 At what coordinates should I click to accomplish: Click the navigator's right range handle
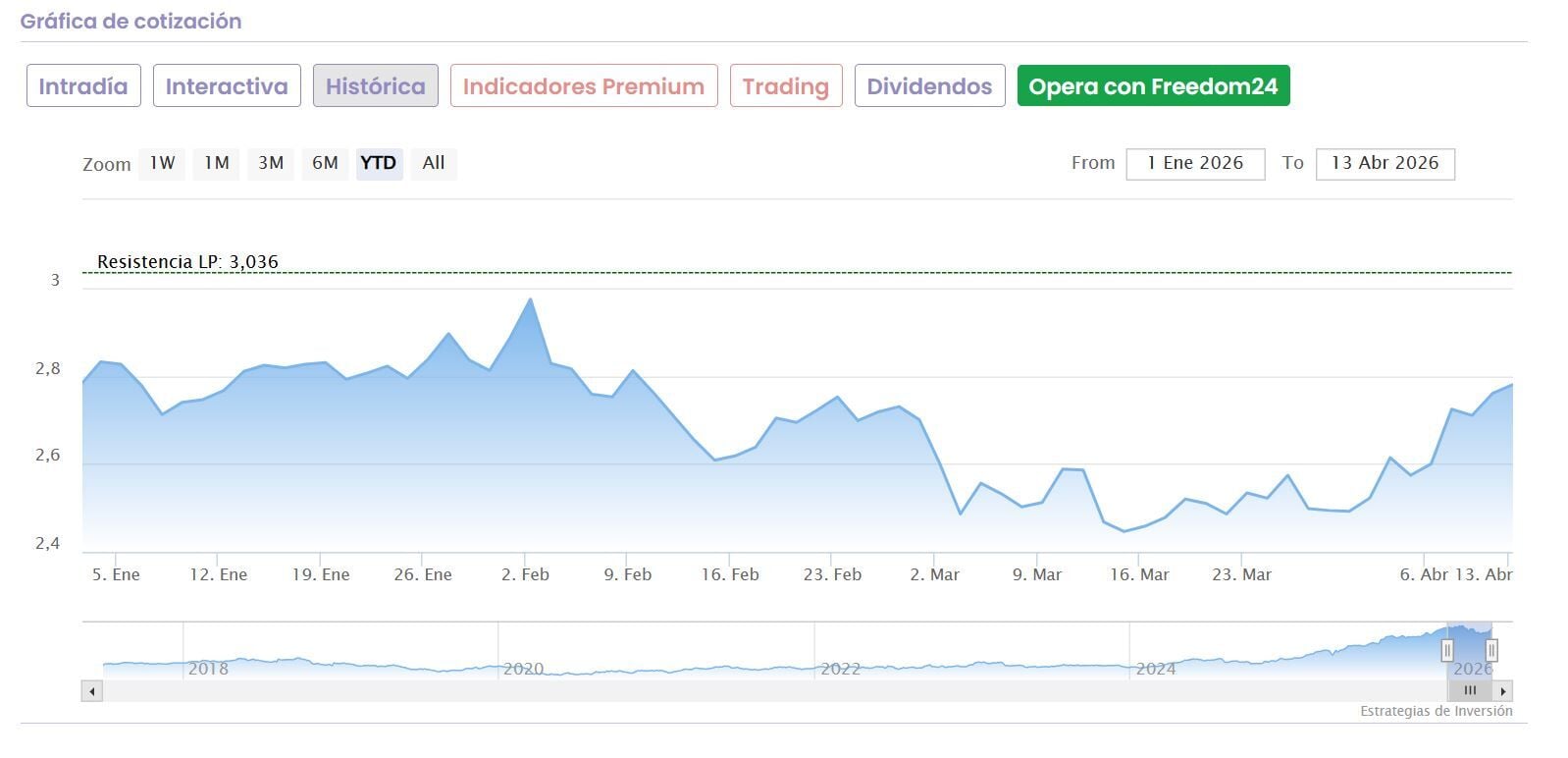[x=1490, y=650]
